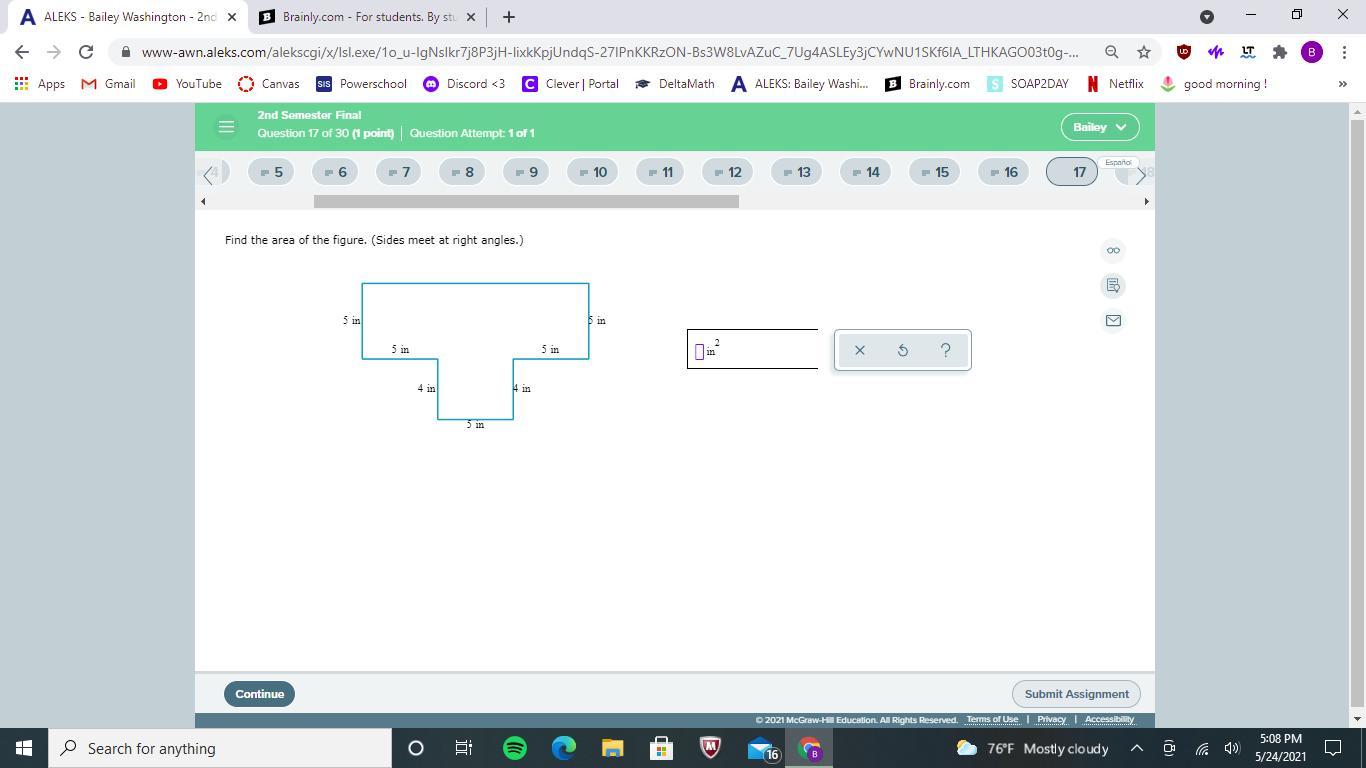
Task: Show hidden system tray icons
Action: [x=1137, y=748]
